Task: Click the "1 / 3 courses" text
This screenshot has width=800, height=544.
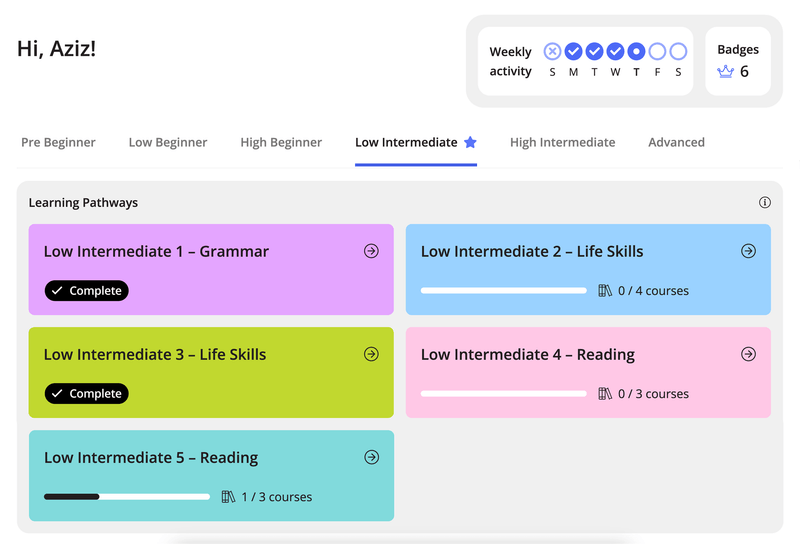Action: pyautogui.click(x=277, y=497)
